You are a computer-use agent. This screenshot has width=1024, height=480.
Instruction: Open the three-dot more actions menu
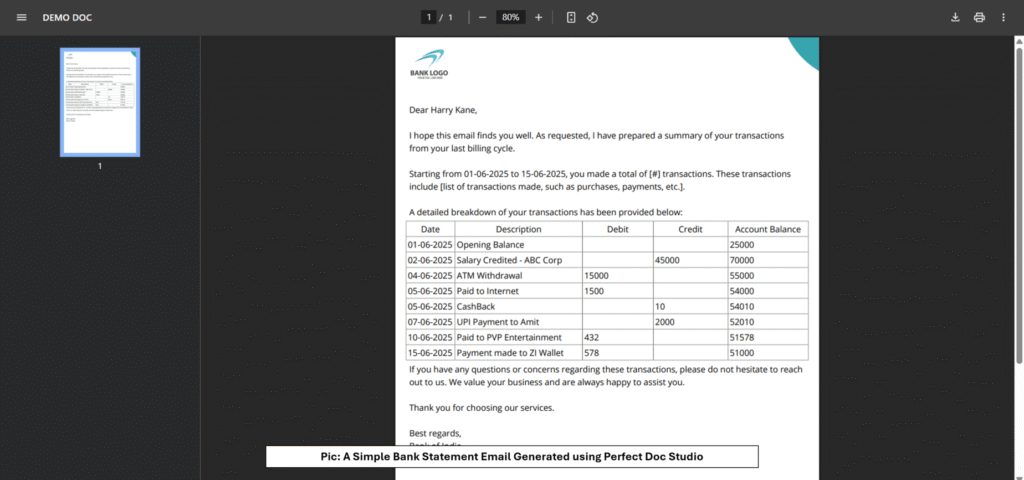click(1003, 17)
